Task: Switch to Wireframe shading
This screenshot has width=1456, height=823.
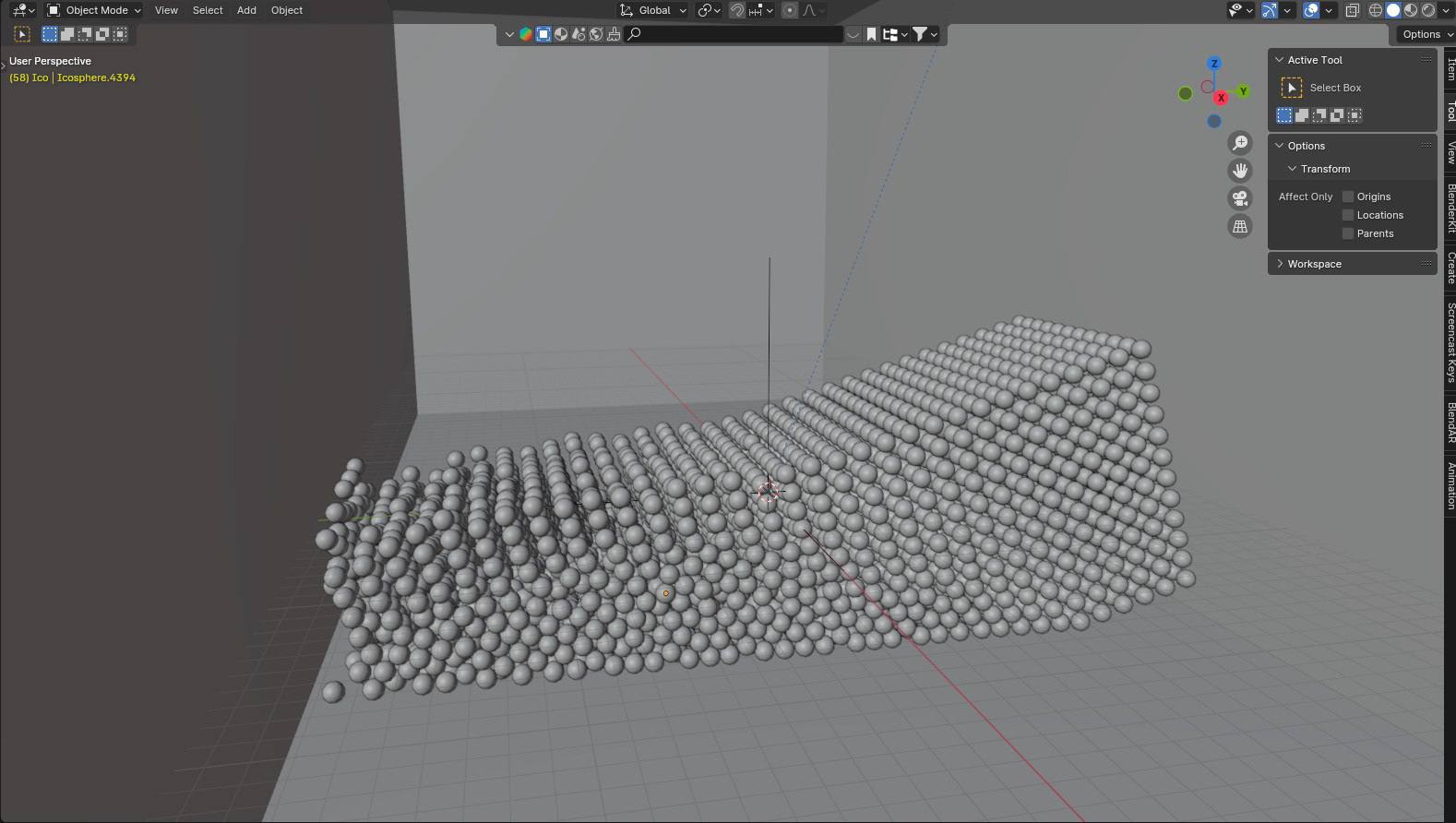Action: (1375, 10)
